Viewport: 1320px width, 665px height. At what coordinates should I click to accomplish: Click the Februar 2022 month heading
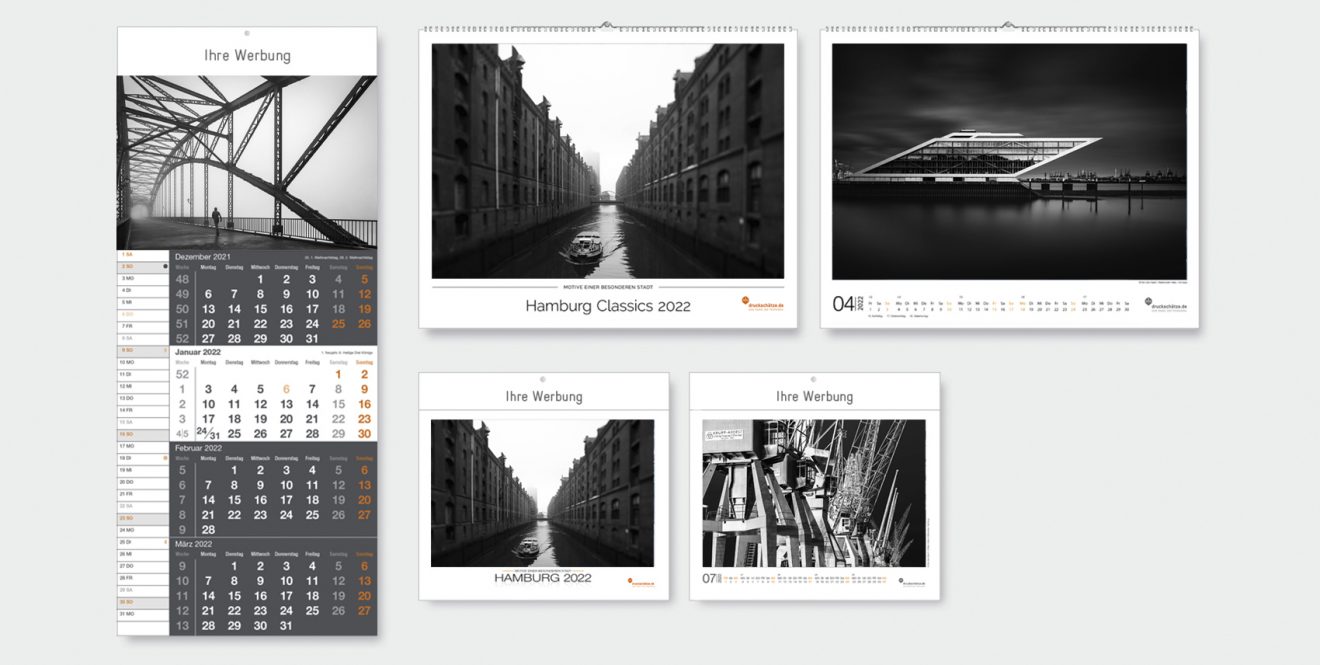pyautogui.click(x=199, y=448)
